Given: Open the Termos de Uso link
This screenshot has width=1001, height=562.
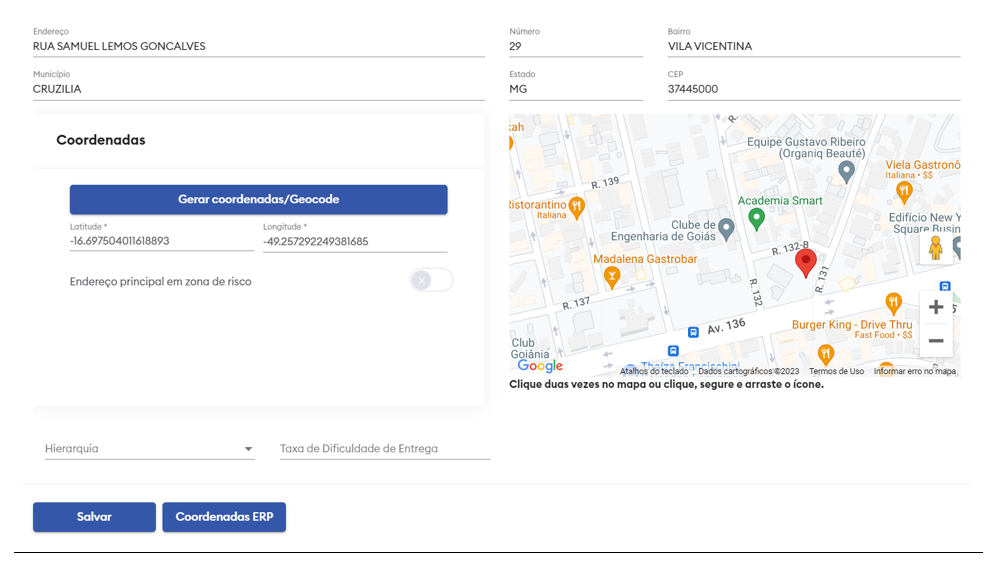Looking at the screenshot, I should point(836,371).
